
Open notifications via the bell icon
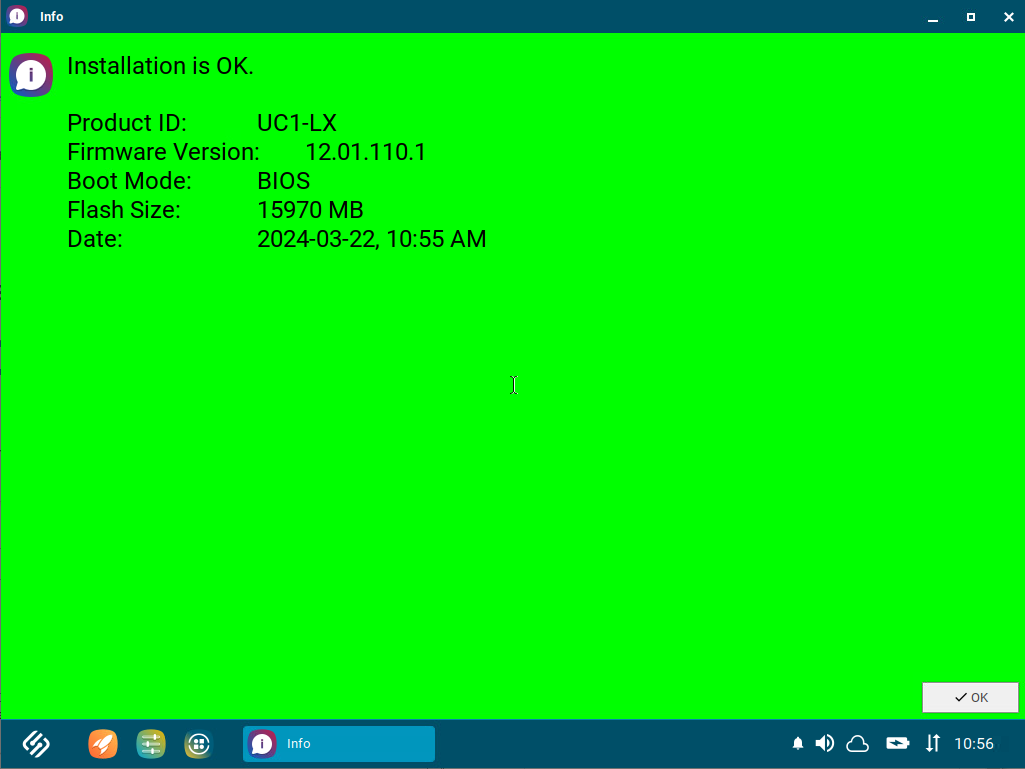click(x=797, y=743)
